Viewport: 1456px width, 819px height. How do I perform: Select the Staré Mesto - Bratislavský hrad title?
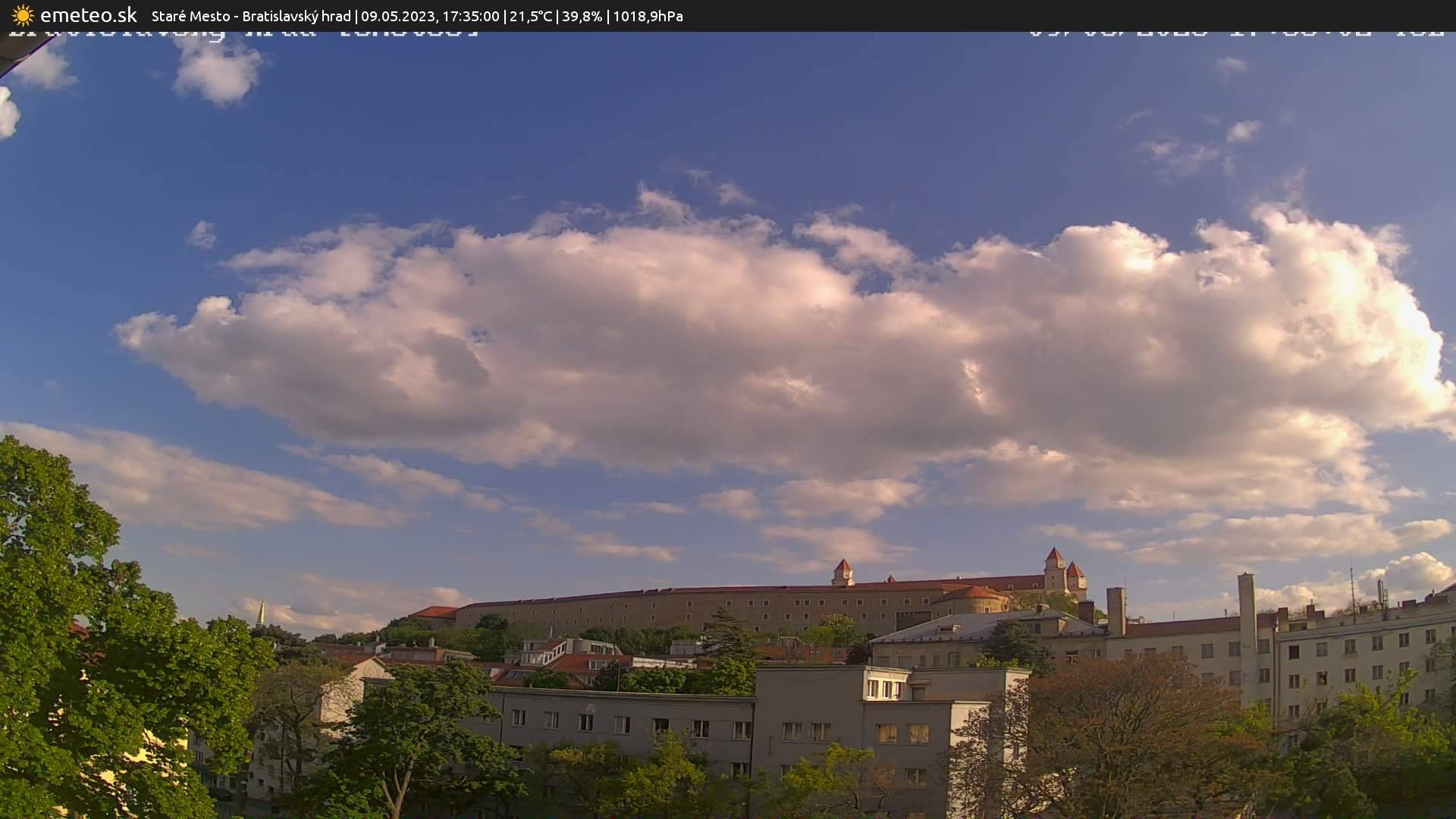[250, 16]
